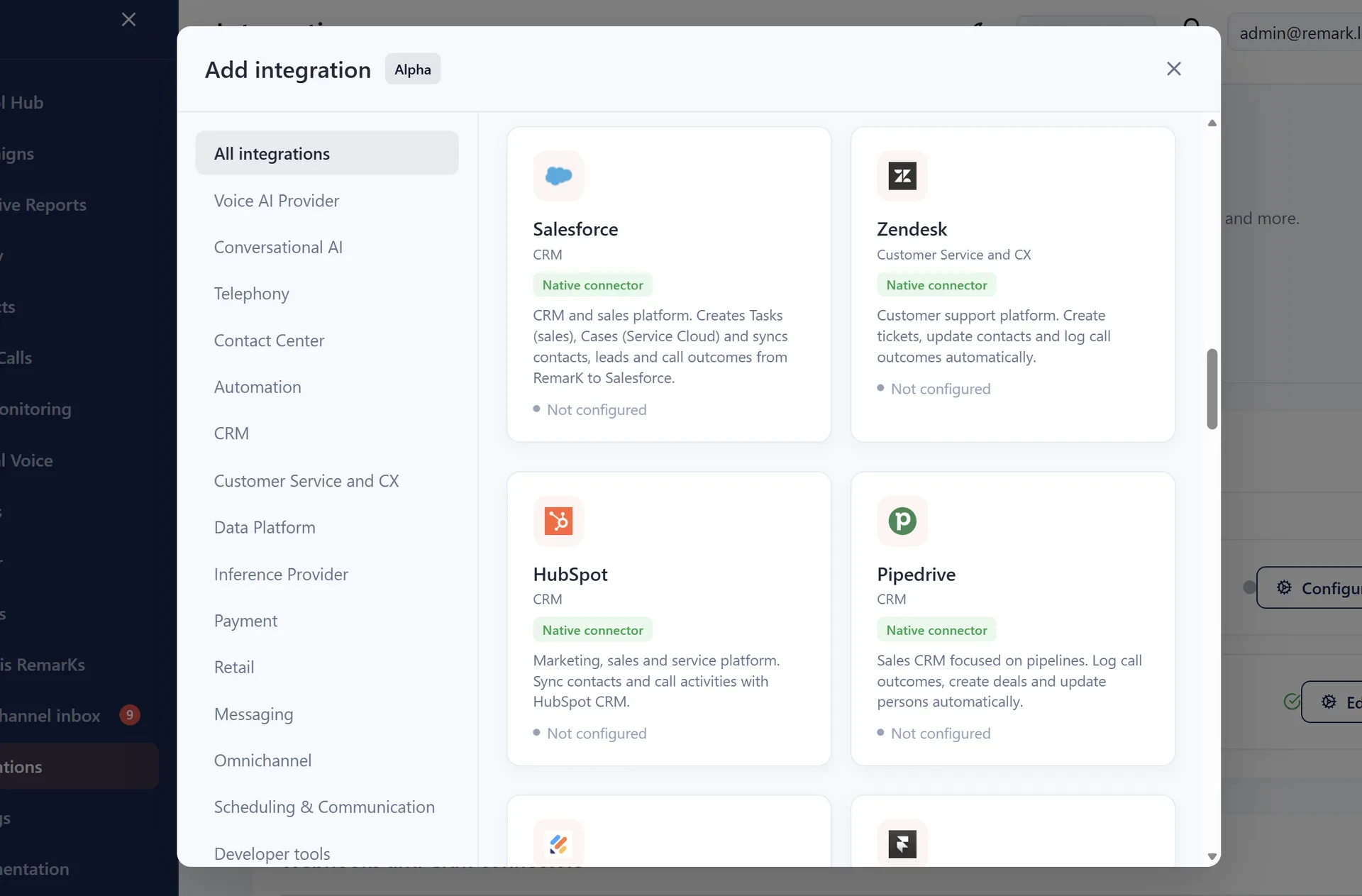Open the Zendesk integration card title

pos(912,229)
